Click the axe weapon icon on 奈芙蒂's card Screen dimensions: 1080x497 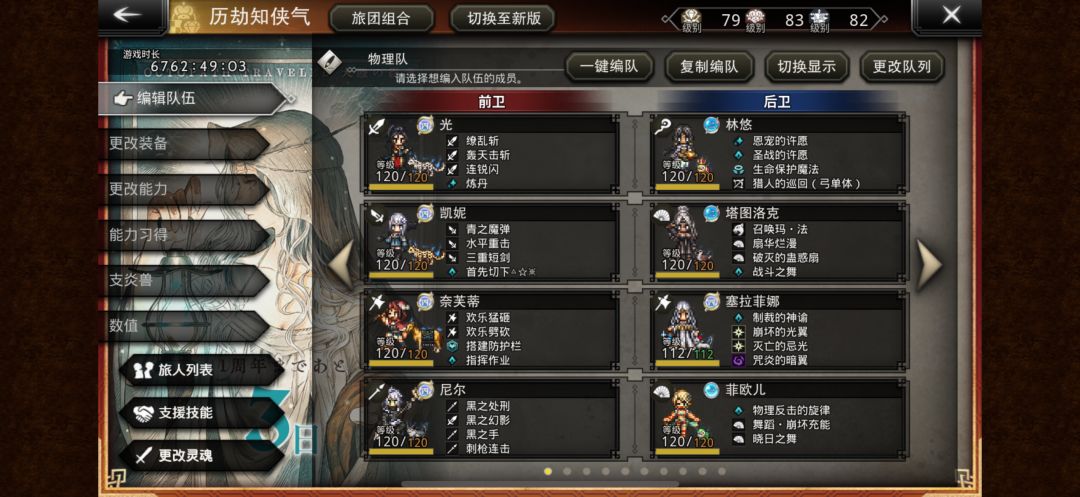click(x=375, y=303)
